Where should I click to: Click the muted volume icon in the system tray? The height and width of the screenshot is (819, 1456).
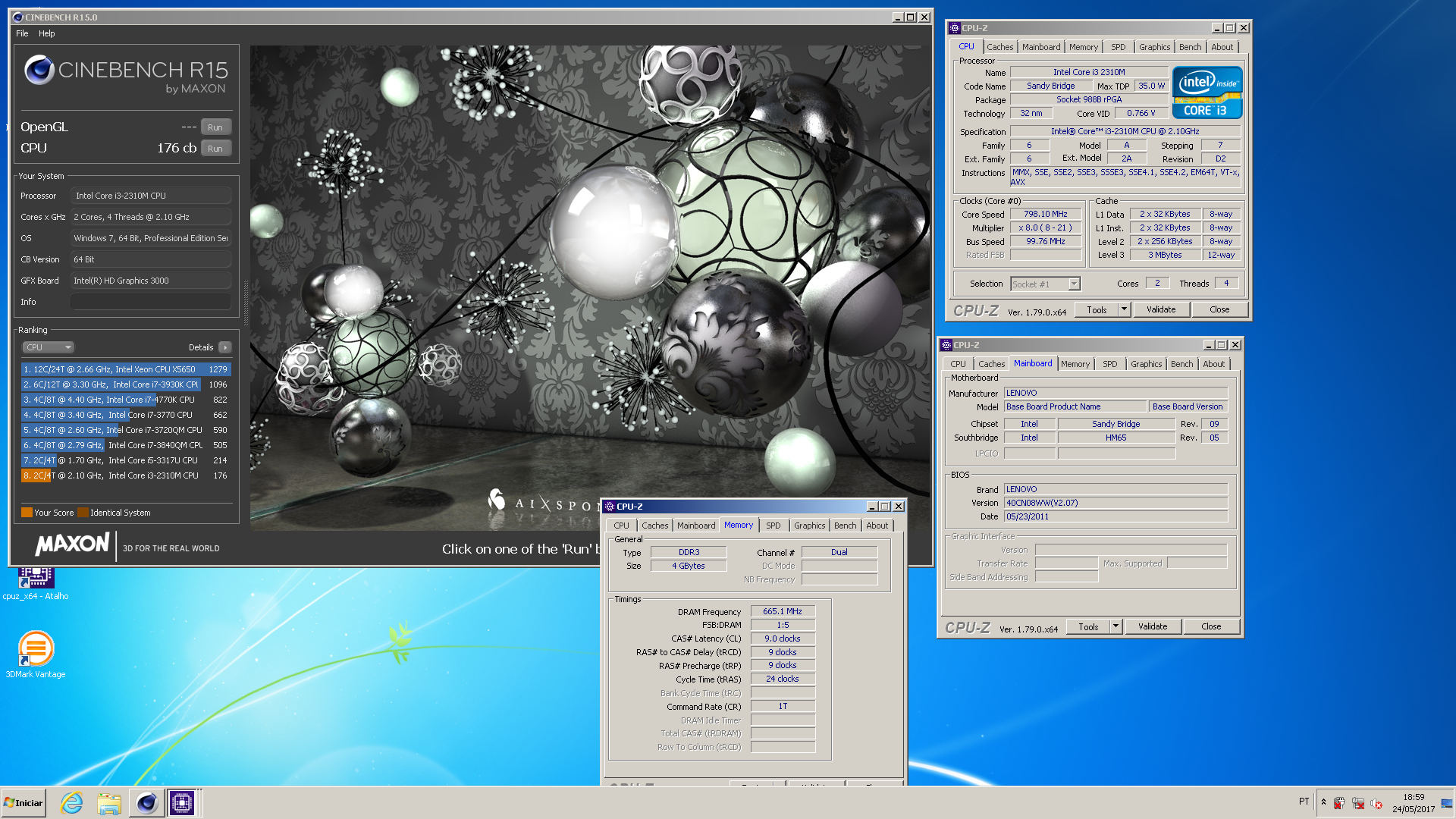click(1376, 803)
